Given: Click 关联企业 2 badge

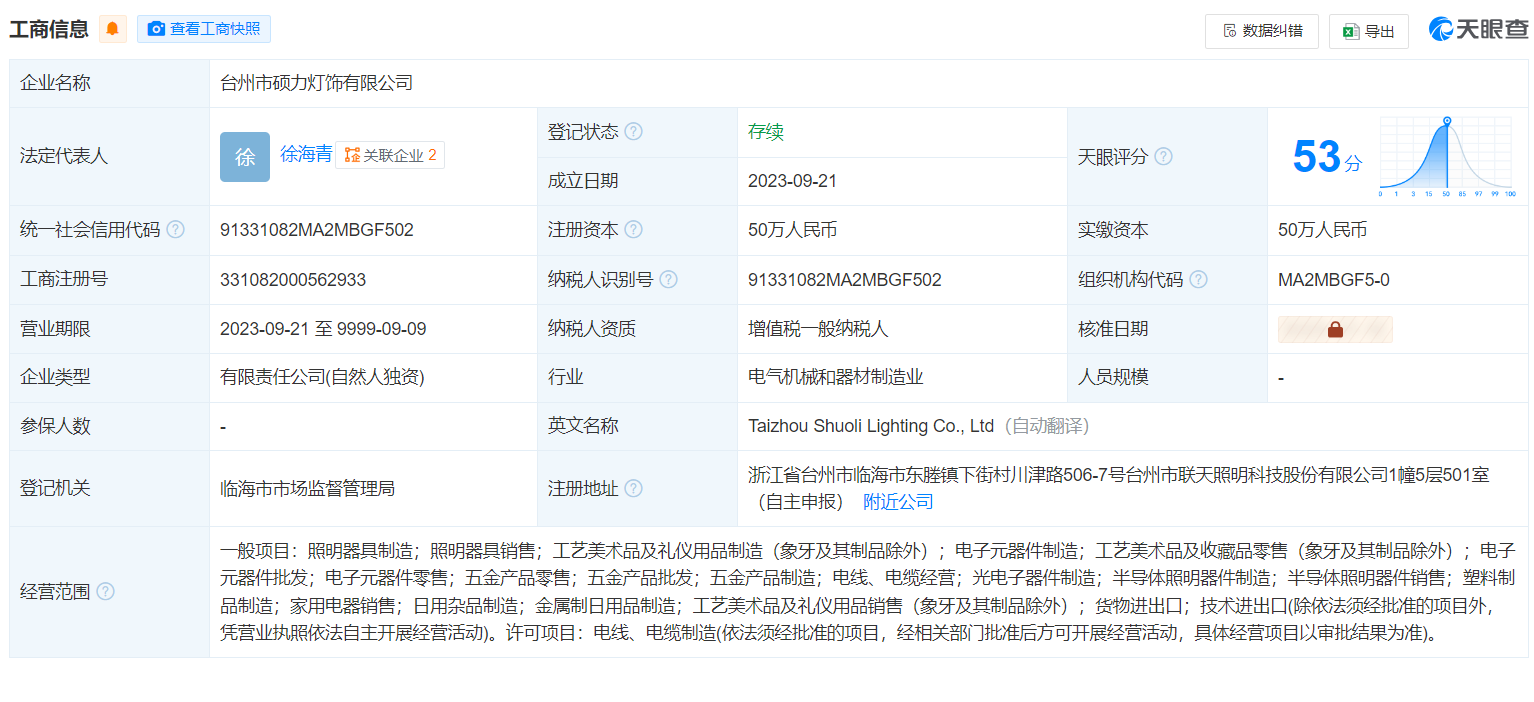Looking at the screenshot, I should 390,155.
